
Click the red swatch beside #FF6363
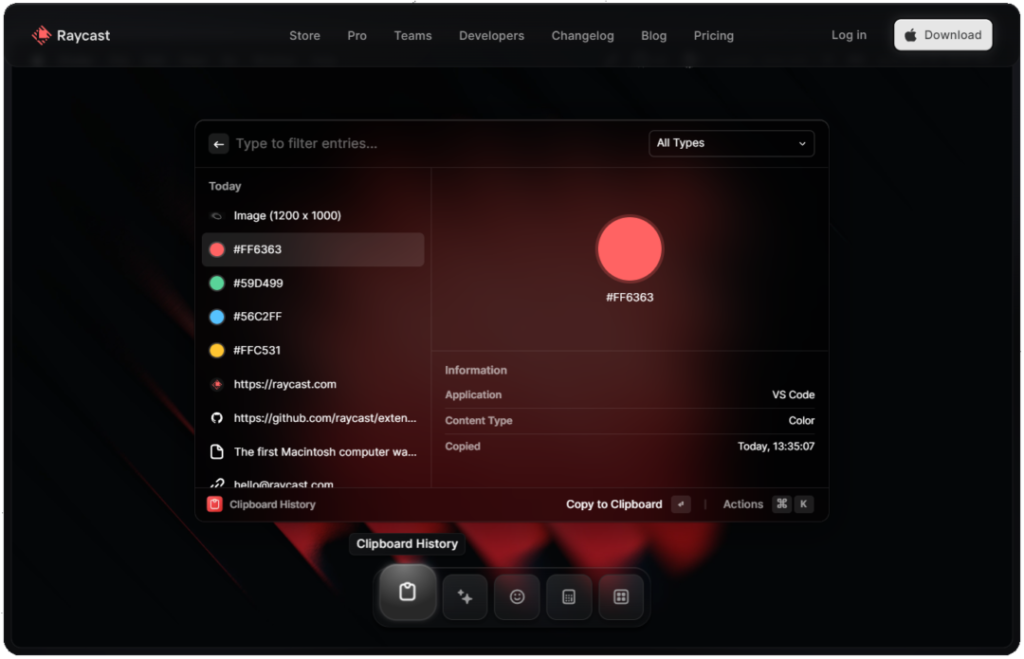pos(217,249)
